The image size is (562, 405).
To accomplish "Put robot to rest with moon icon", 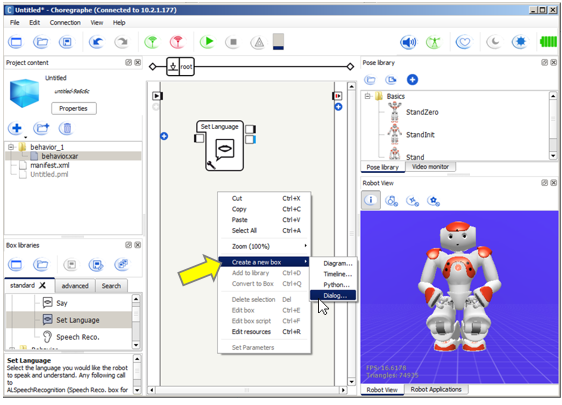I will pos(494,42).
